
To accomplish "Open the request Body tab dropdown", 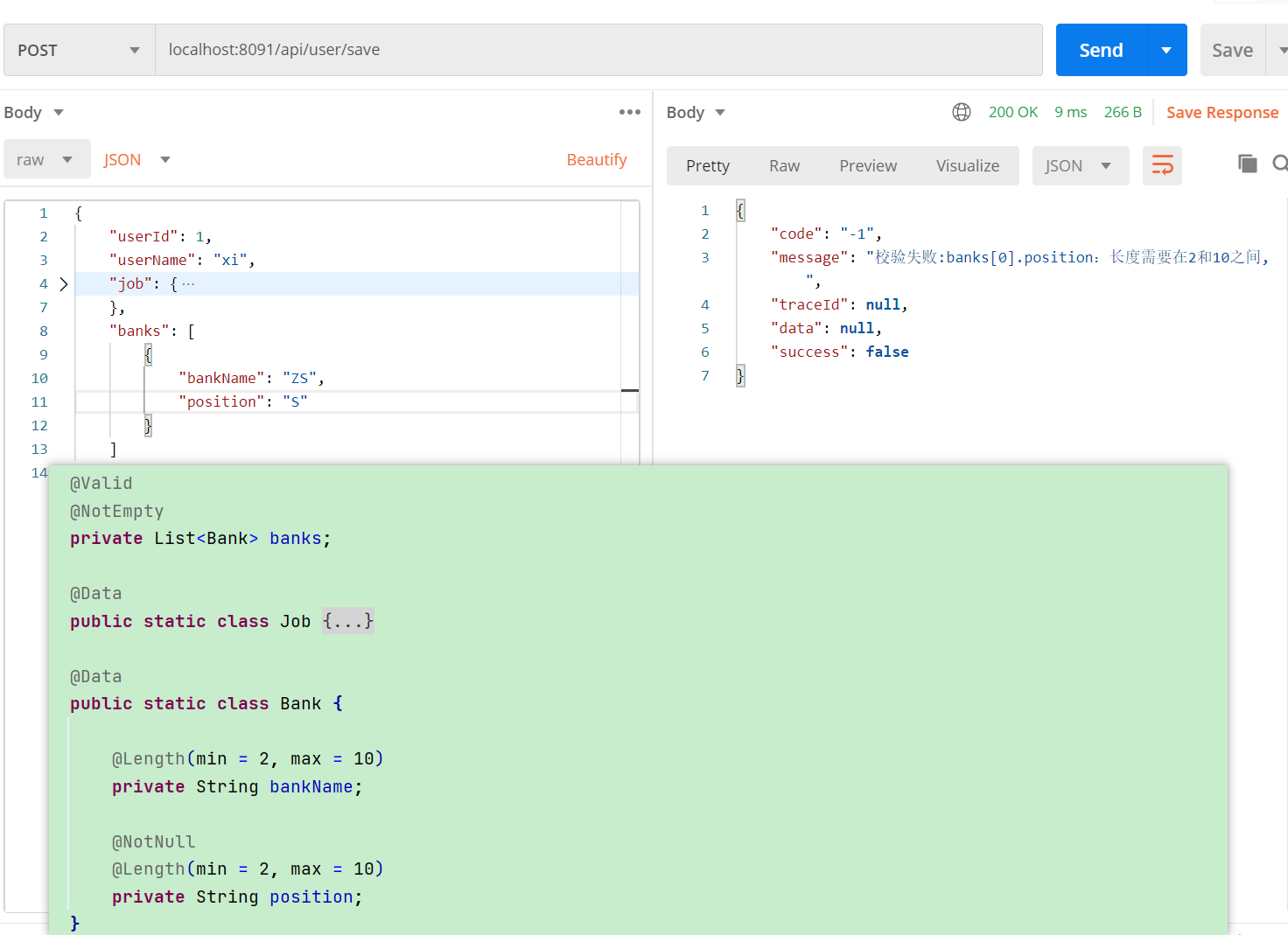I will pyautogui.click(x=34, y=112).
